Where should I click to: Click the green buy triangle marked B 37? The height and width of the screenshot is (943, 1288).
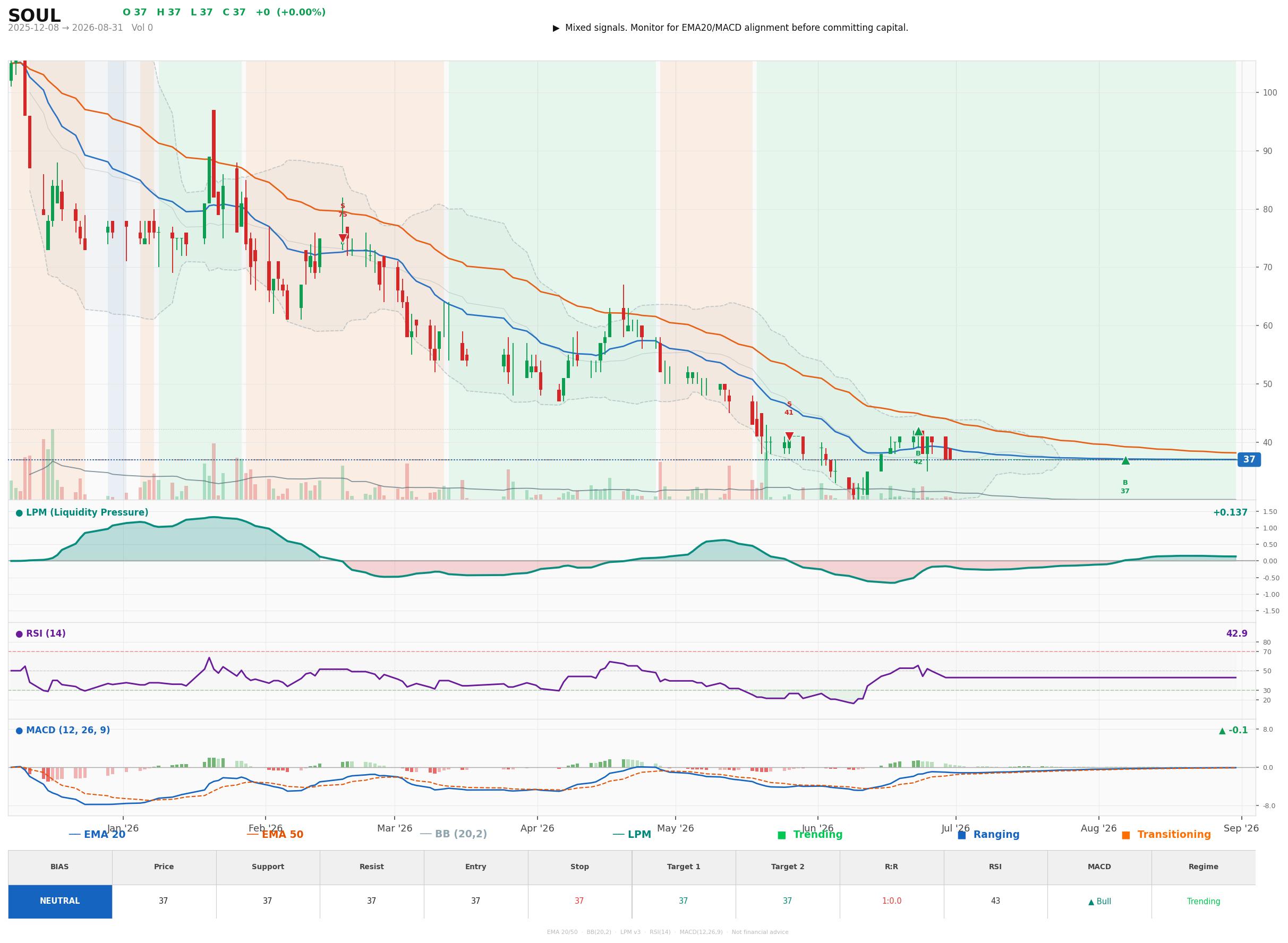(x=1125, y=460)
